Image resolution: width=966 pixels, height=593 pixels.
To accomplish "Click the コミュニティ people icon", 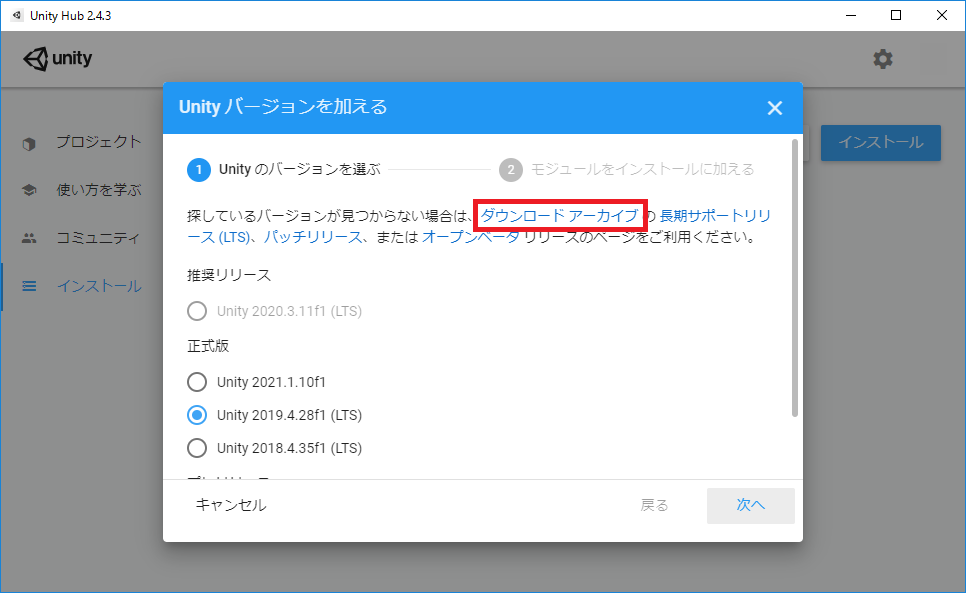I will pyautogui.click(x=29, y=238).
